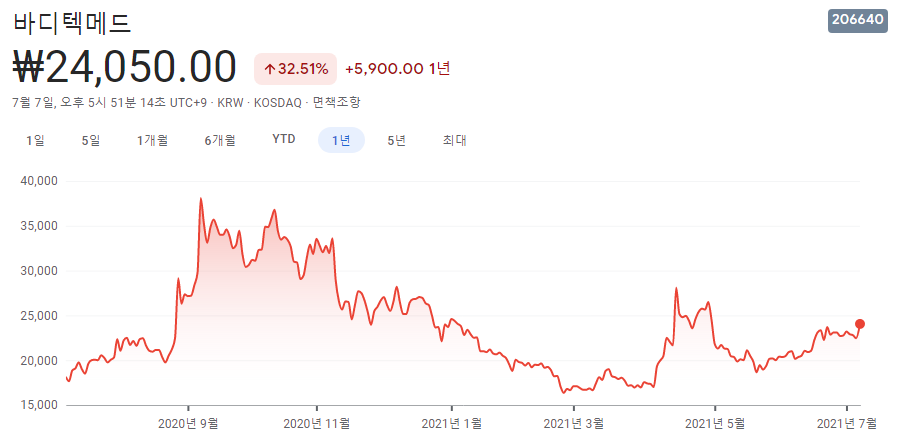
Task: Switch to the 5년 range tab
Action: point(396,140)
